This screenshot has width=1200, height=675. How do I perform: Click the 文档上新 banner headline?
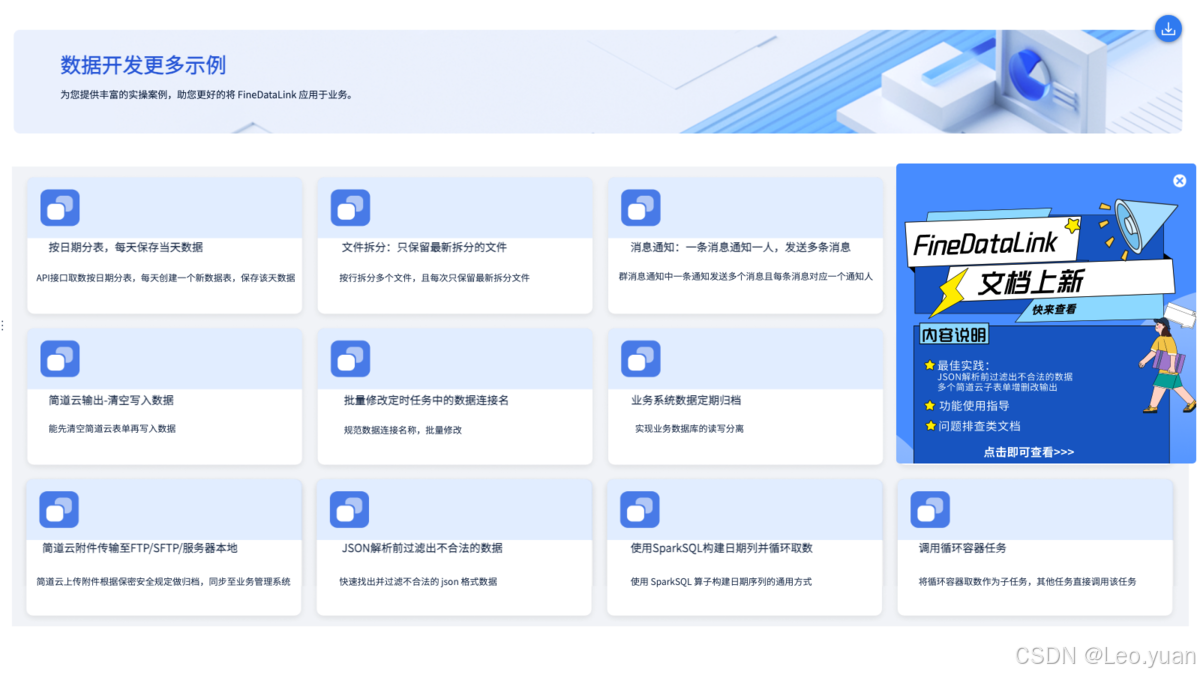(x=1030, y=281)
